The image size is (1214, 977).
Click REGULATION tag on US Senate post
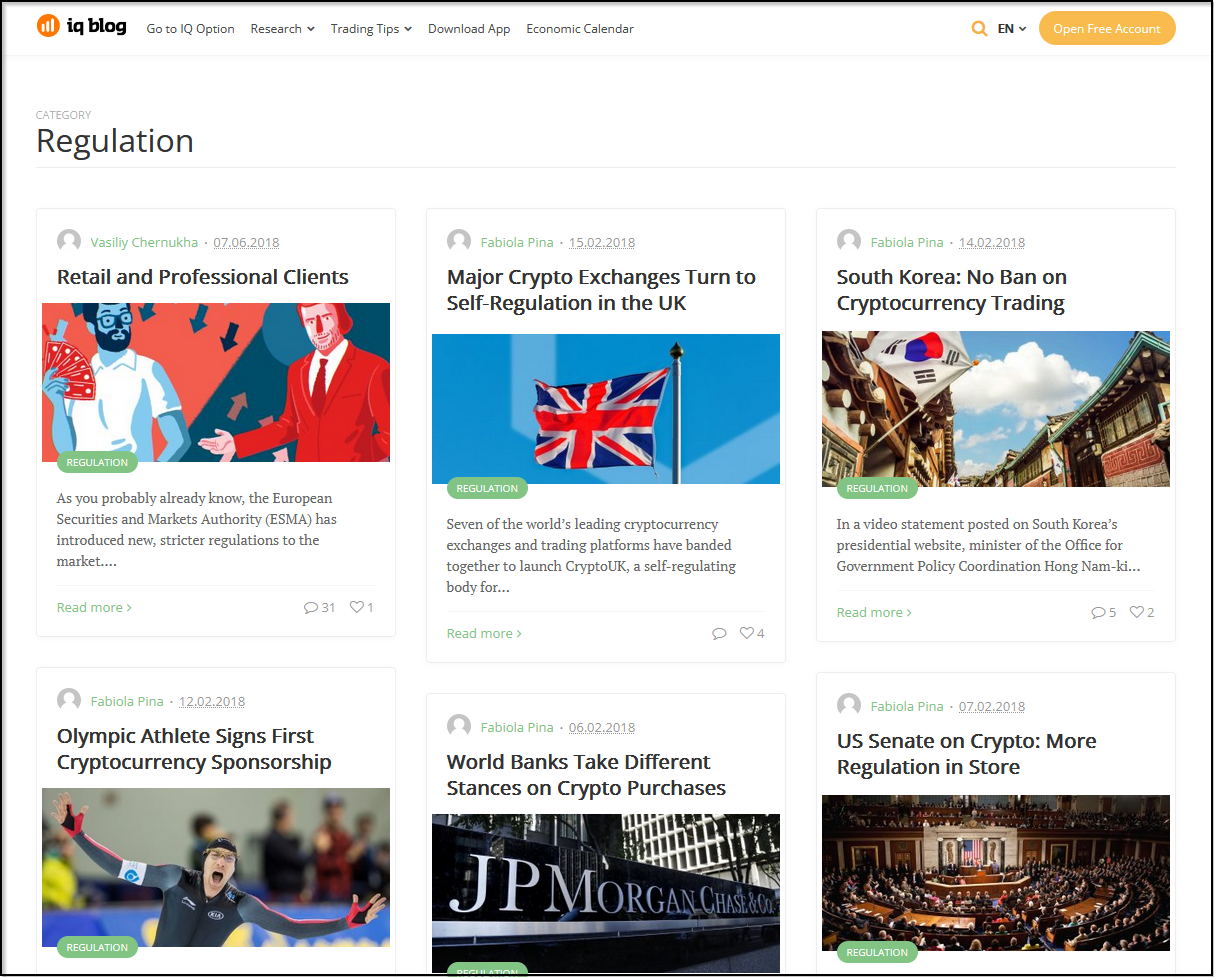click(x=877, y=952)
